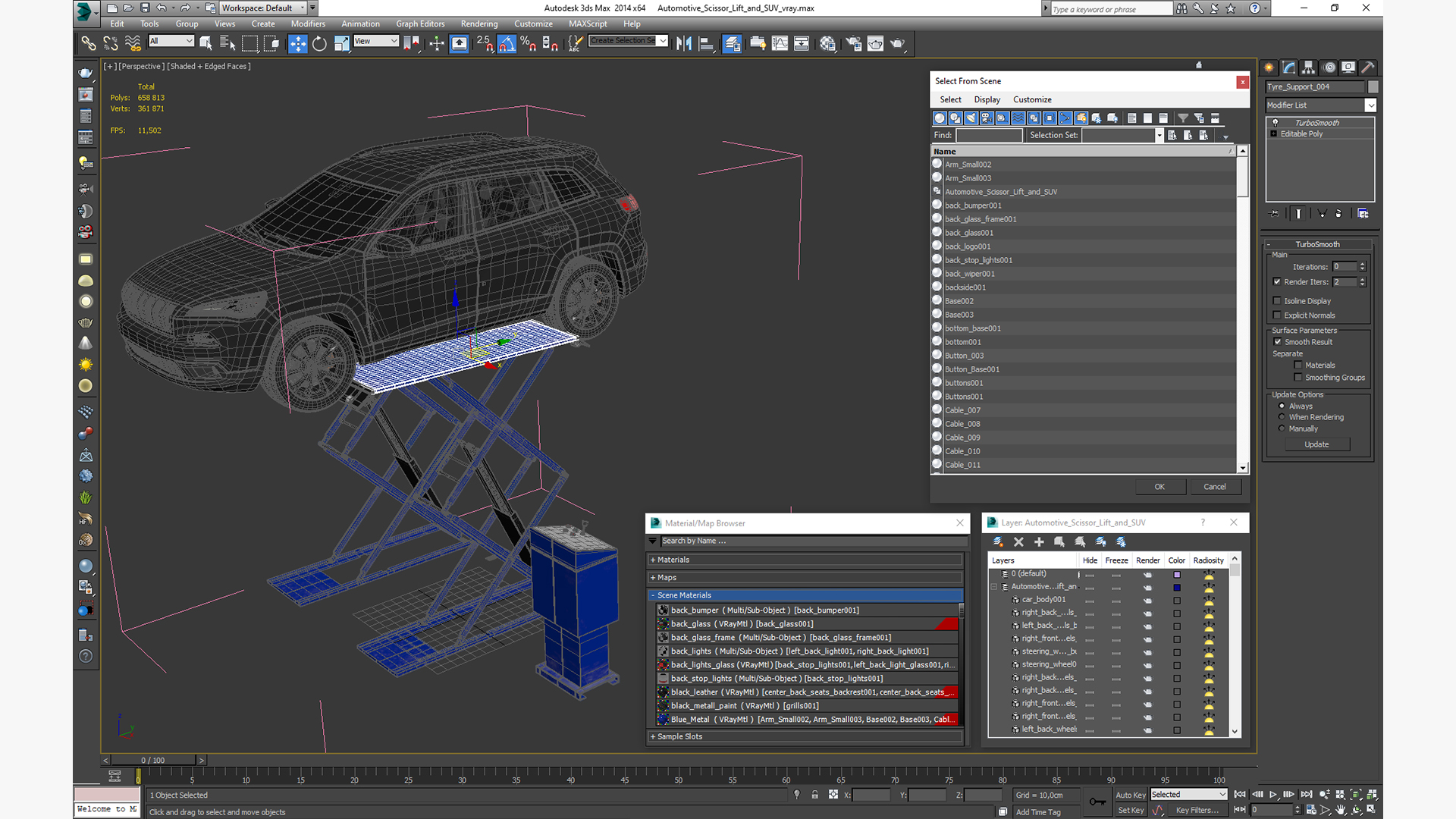1456x819 pixels.
Task: Toggle Display Geometry filter in Select From Scene
Action: pyautogui.click(x=940, y=118)
